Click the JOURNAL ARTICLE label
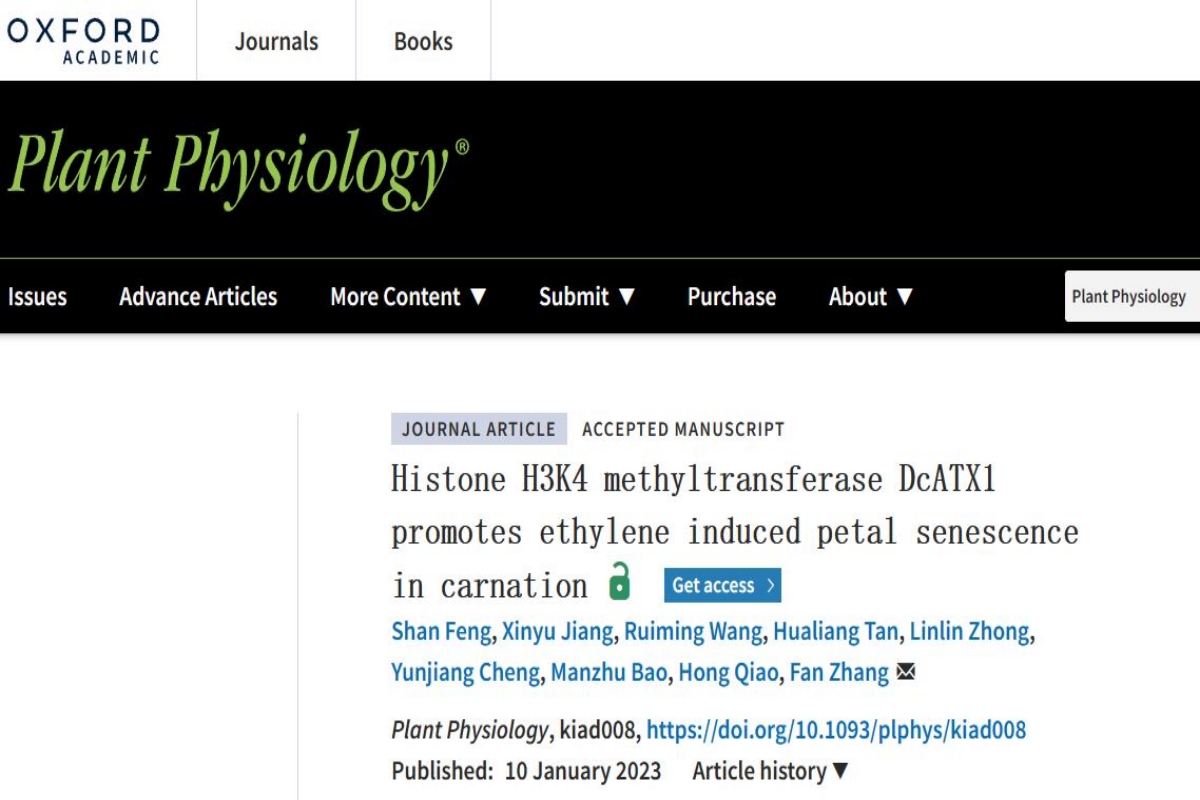Screen dimensions: 1200x800 pos(479,429)
